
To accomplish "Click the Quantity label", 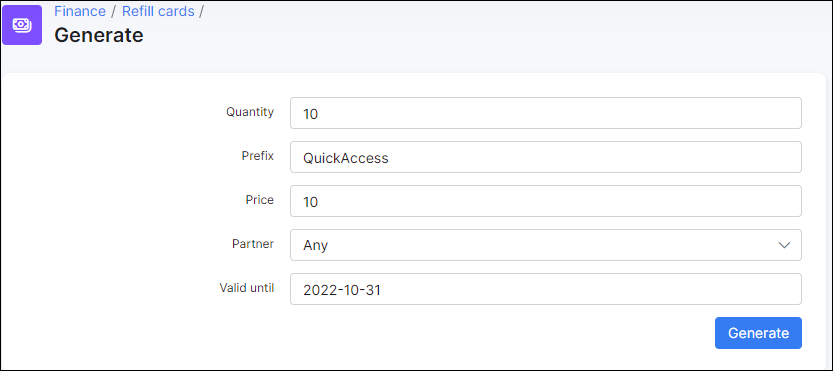I will tap(250, 112).
